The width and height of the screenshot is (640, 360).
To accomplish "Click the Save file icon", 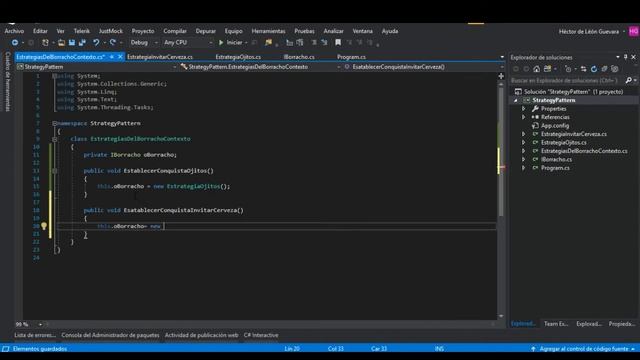I will pyautogui.click(x=72, y=42).
